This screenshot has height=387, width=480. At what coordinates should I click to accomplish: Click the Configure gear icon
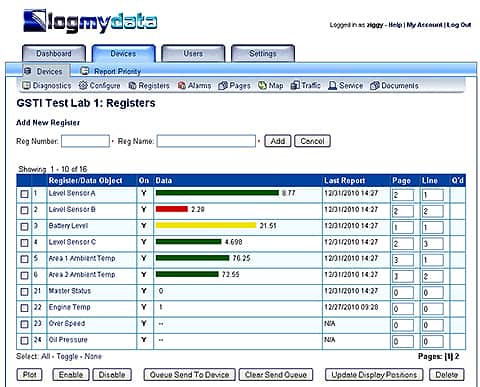click(x=83, y=85)
